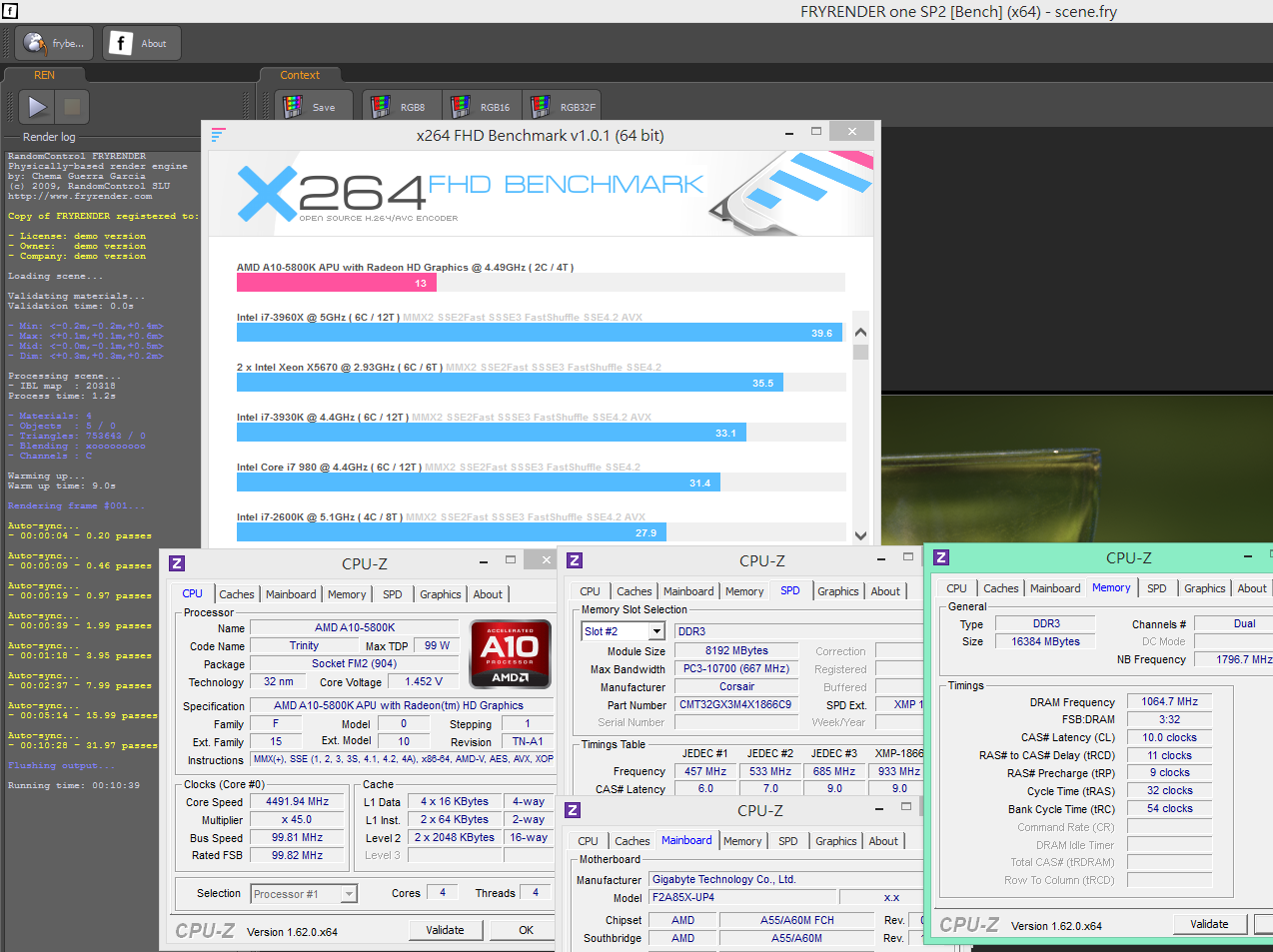Switch to the Context tab
Screen dimensions: 1273x952
(x=300, y=75)
